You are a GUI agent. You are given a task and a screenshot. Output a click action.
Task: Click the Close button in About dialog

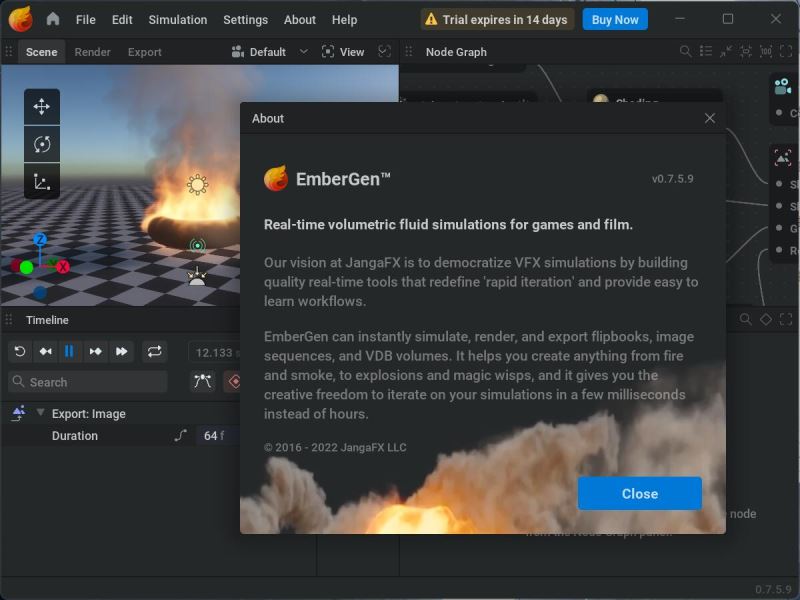pyautogui.click(x=640, y=493)
